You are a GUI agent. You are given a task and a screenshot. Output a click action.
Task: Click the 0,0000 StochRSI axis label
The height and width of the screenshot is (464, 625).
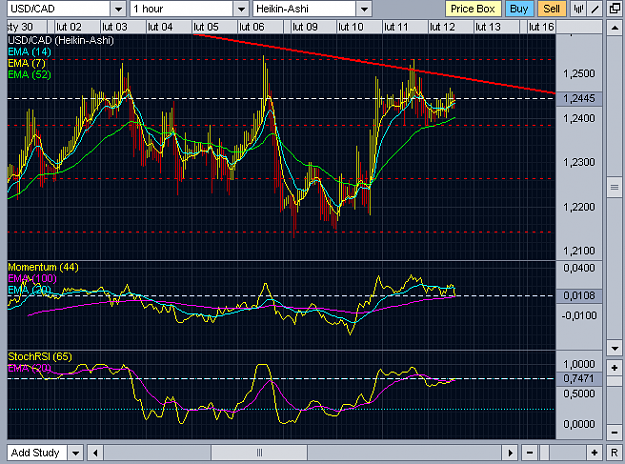point(579,424)
